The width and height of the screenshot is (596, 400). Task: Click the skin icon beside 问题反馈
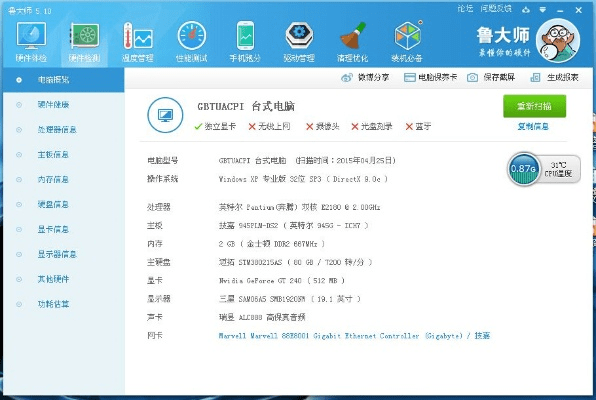[526, 10]
